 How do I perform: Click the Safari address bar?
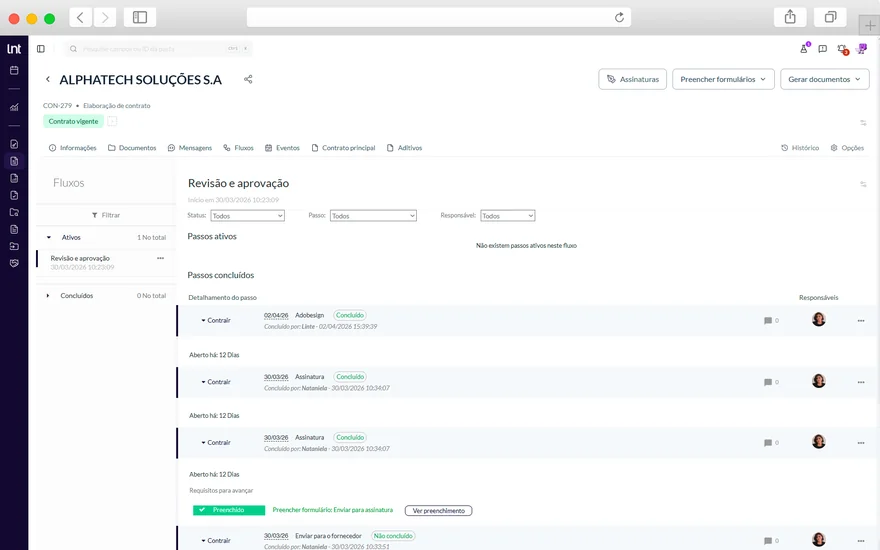[438, 17]
